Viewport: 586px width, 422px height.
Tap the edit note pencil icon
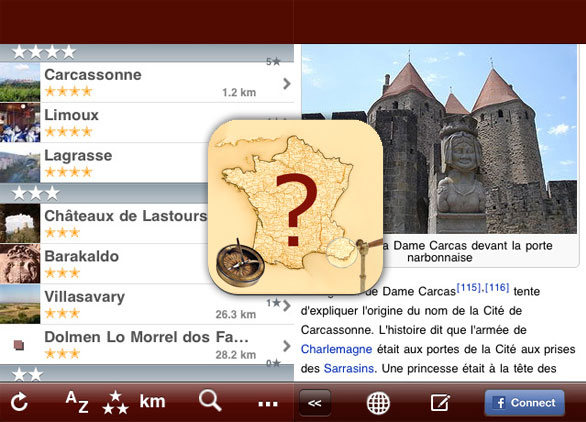[441, 402]
